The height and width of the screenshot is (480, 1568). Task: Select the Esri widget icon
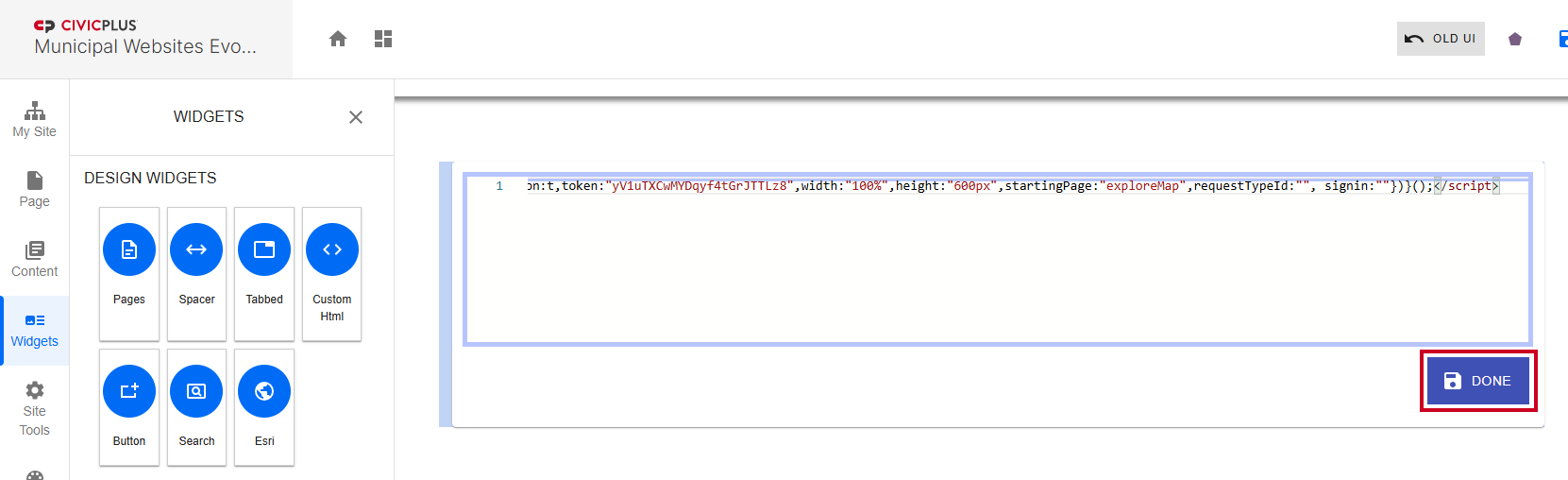(x=264, y=391)
